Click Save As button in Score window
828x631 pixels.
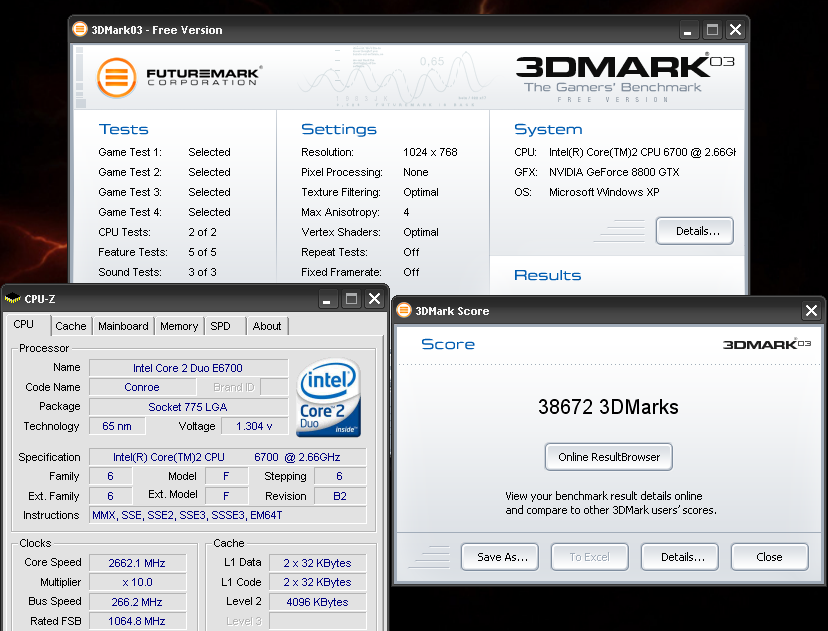[x=500, y=557]
